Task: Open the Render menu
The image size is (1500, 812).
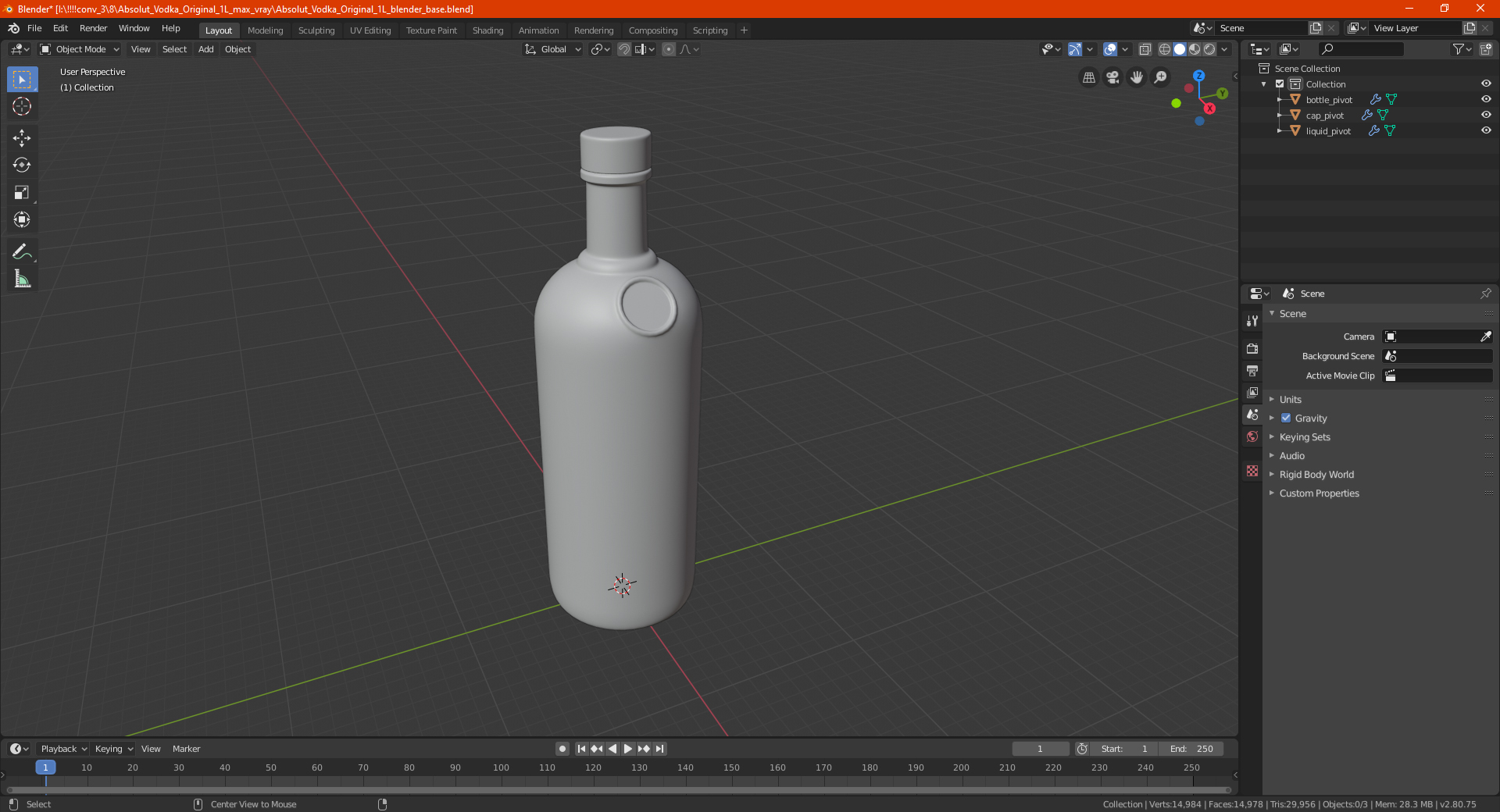Action: coord(93,28)
